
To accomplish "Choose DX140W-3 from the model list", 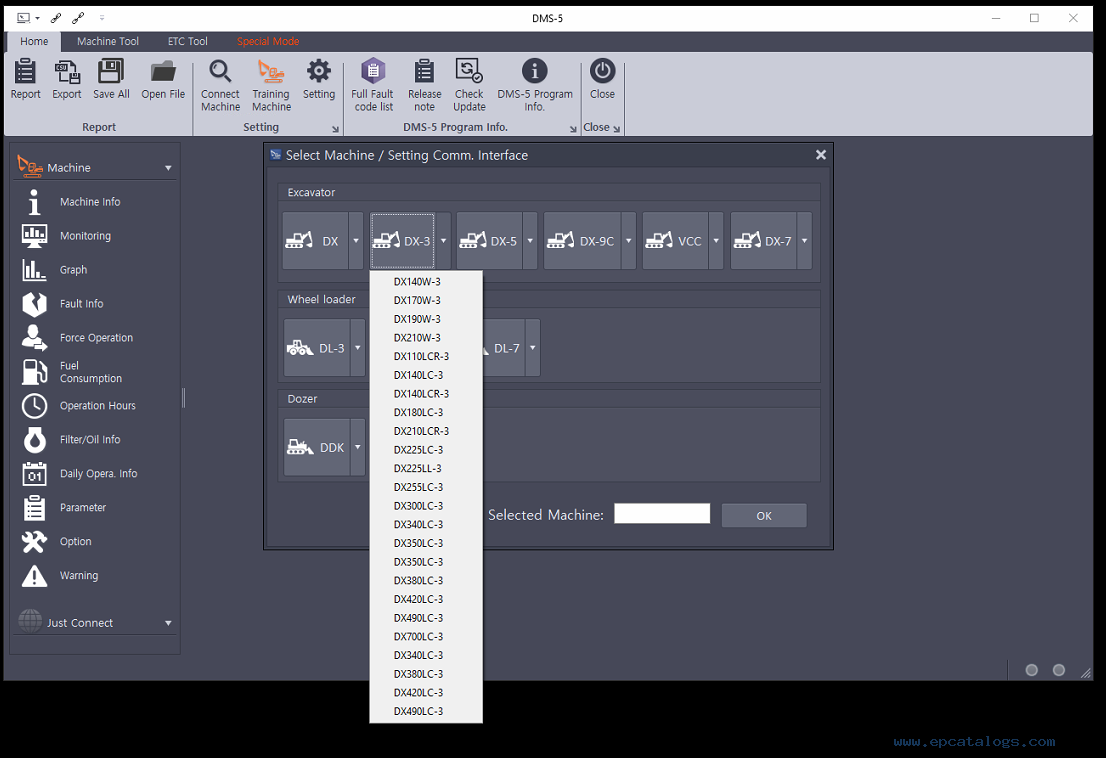I will click(426, 281).
